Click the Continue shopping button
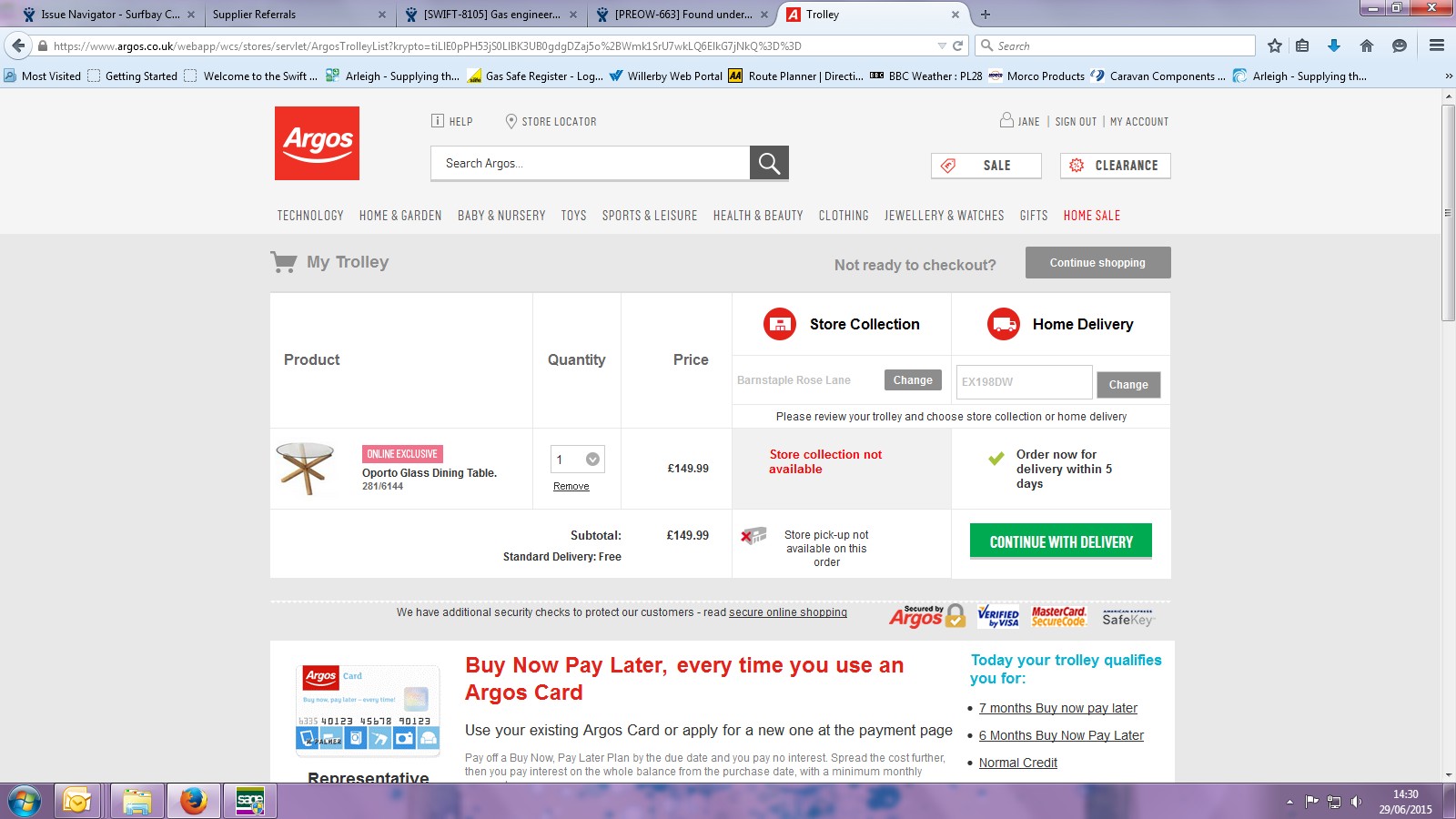Image resolution: width=1456 pixels, height=819 pixels. click(x=1098, y=263)
